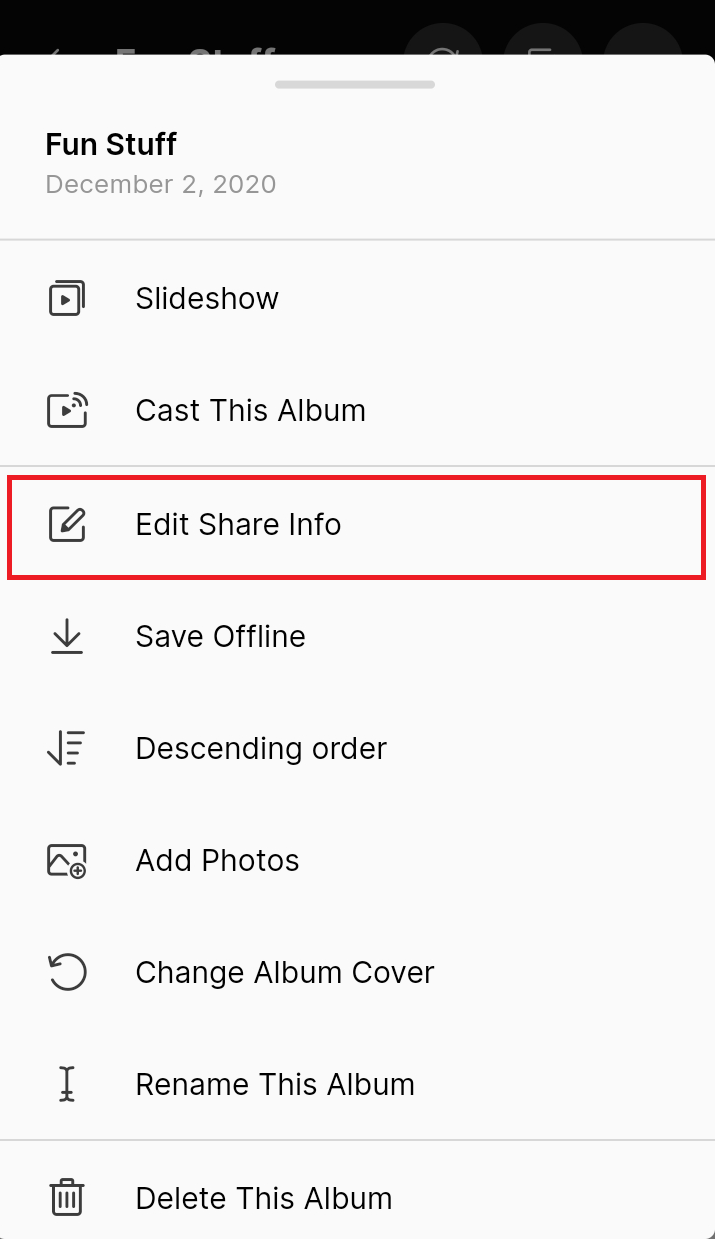
Task: Select Rename This Album
Action: pos(357,1084)
